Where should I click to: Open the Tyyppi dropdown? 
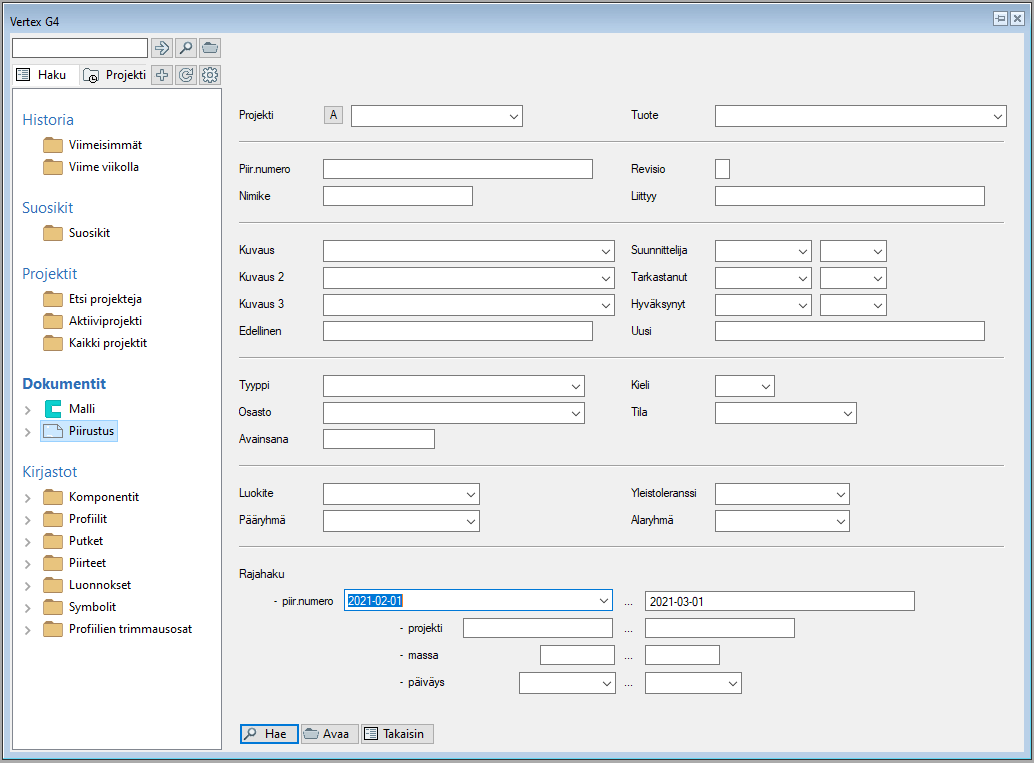click(x=576, y=386)
